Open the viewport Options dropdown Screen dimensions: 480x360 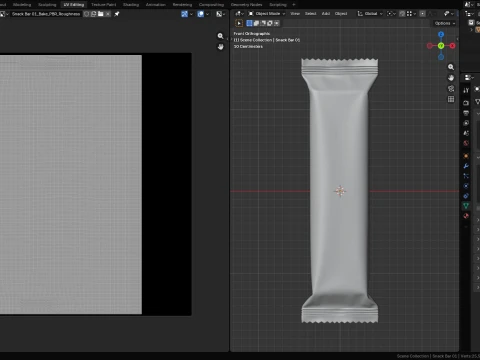point(445,23)
